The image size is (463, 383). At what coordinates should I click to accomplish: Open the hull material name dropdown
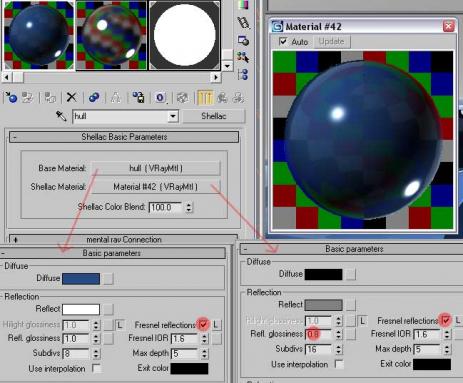tap(173, 116)
